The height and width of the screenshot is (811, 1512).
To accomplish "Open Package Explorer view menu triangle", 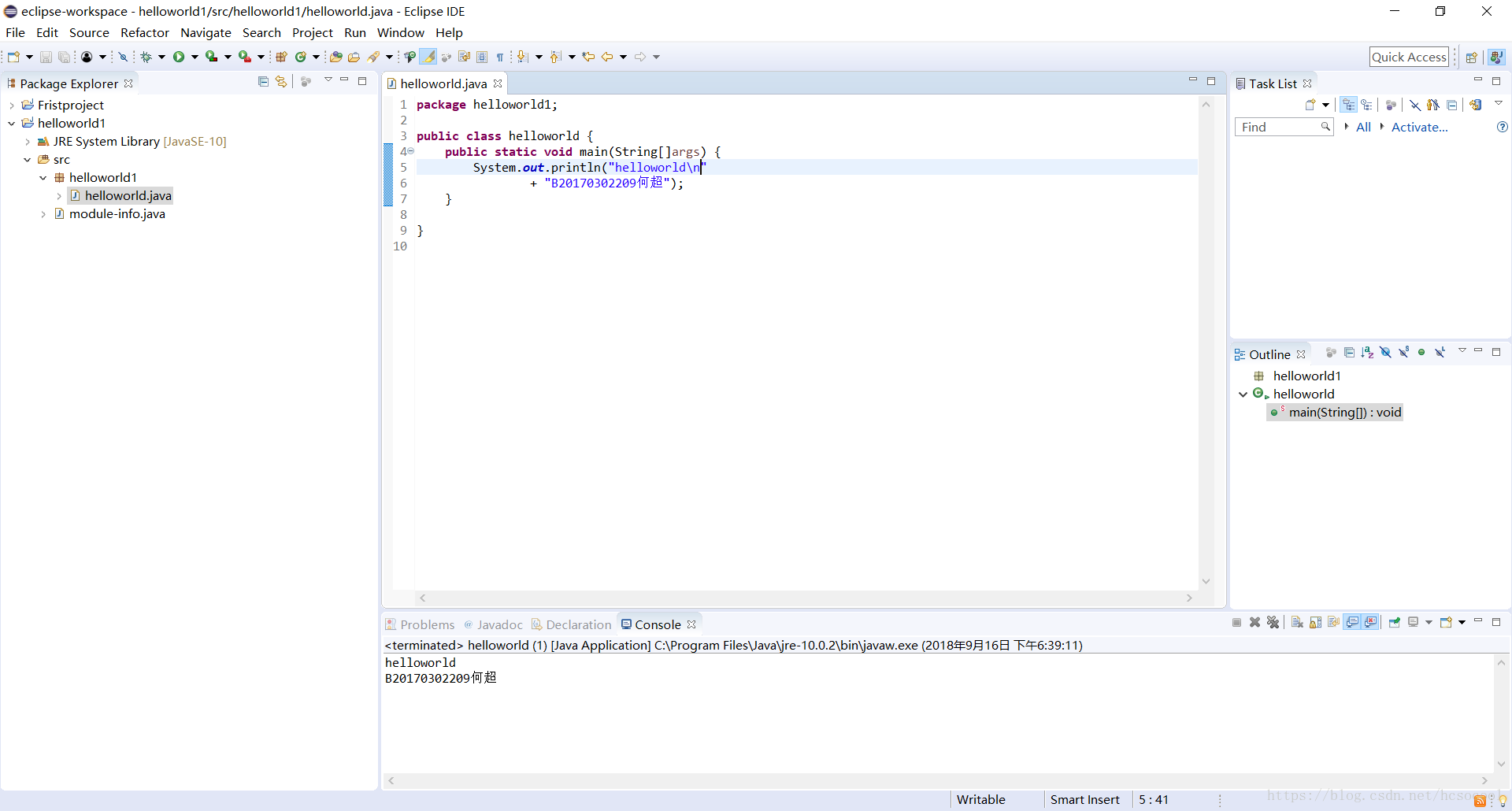I will tap(328, 80).
